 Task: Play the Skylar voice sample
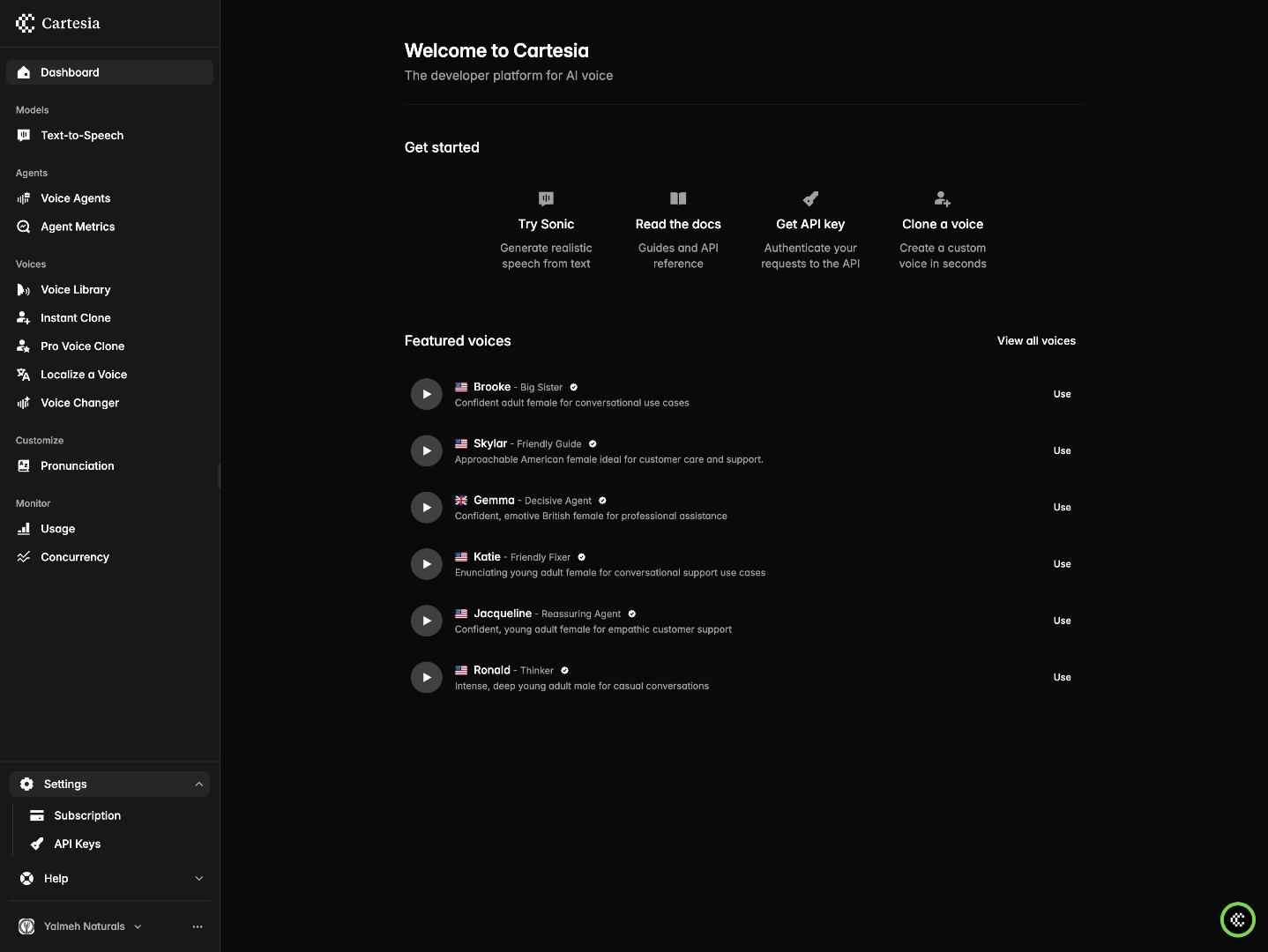427,450
